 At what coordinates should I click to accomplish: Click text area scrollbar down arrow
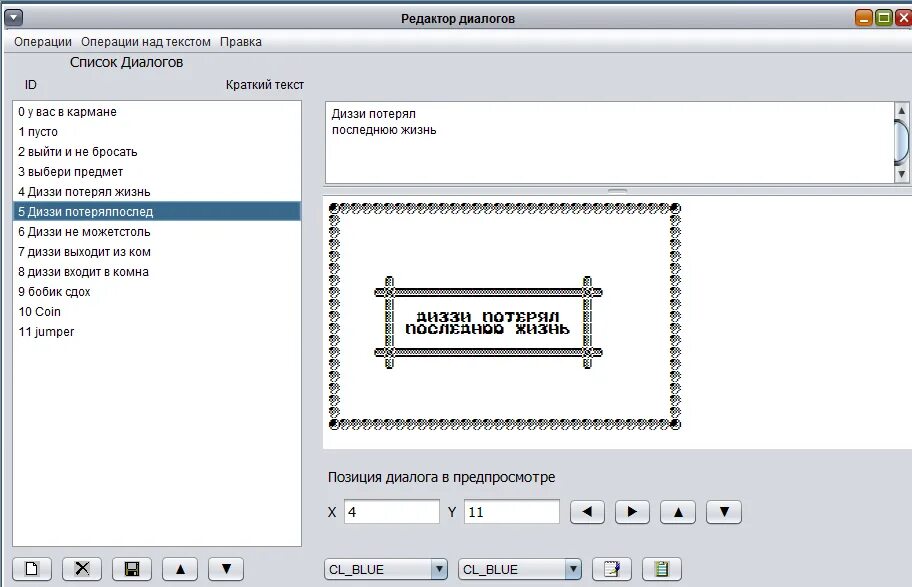click(x=901, y=173)
